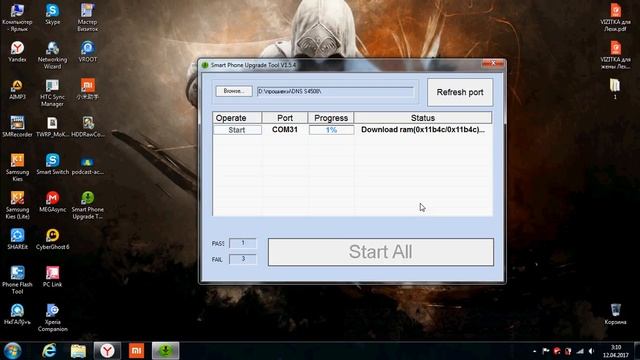Click the Download ram status text
The height and width of the screenshot is (360, 640).
click(x=423, y=130)
